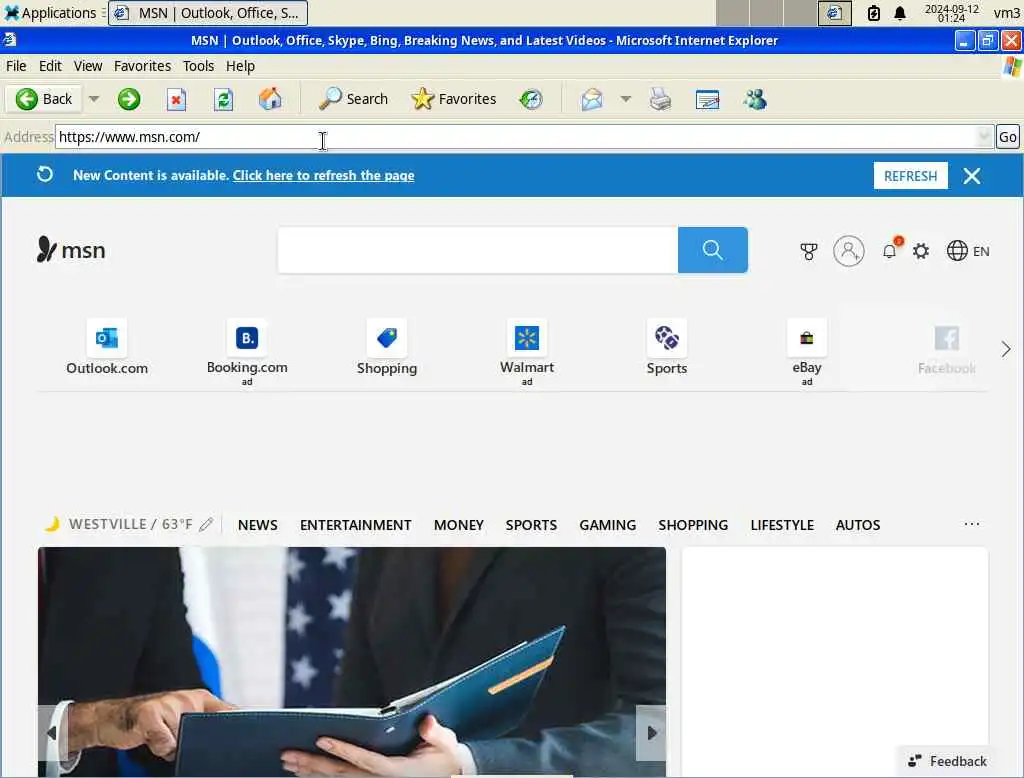
Task: Open the View menu
Action: (88, 66)
